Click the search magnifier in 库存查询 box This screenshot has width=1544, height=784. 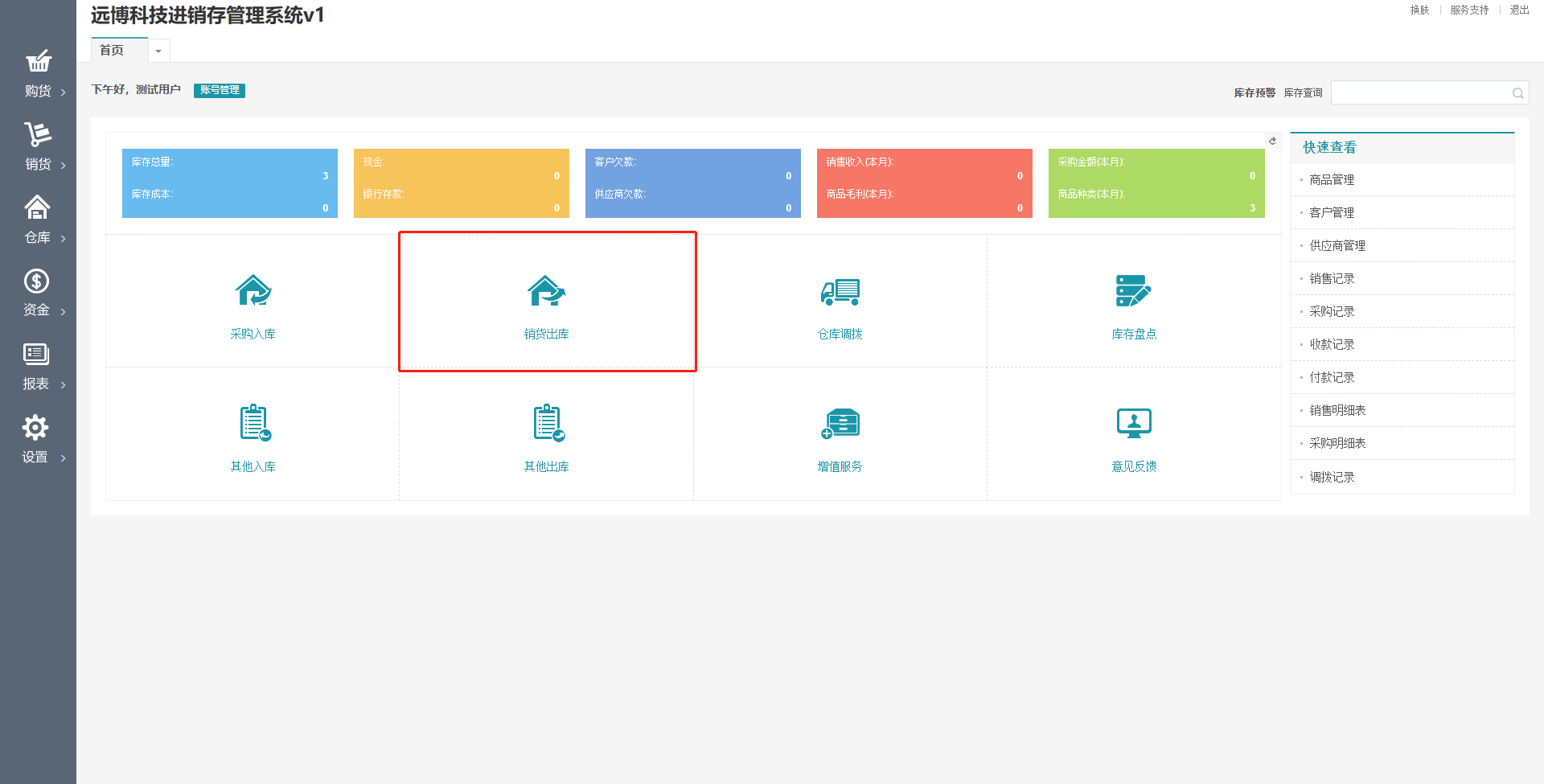pyautogui.click(x=1517, y=93)
